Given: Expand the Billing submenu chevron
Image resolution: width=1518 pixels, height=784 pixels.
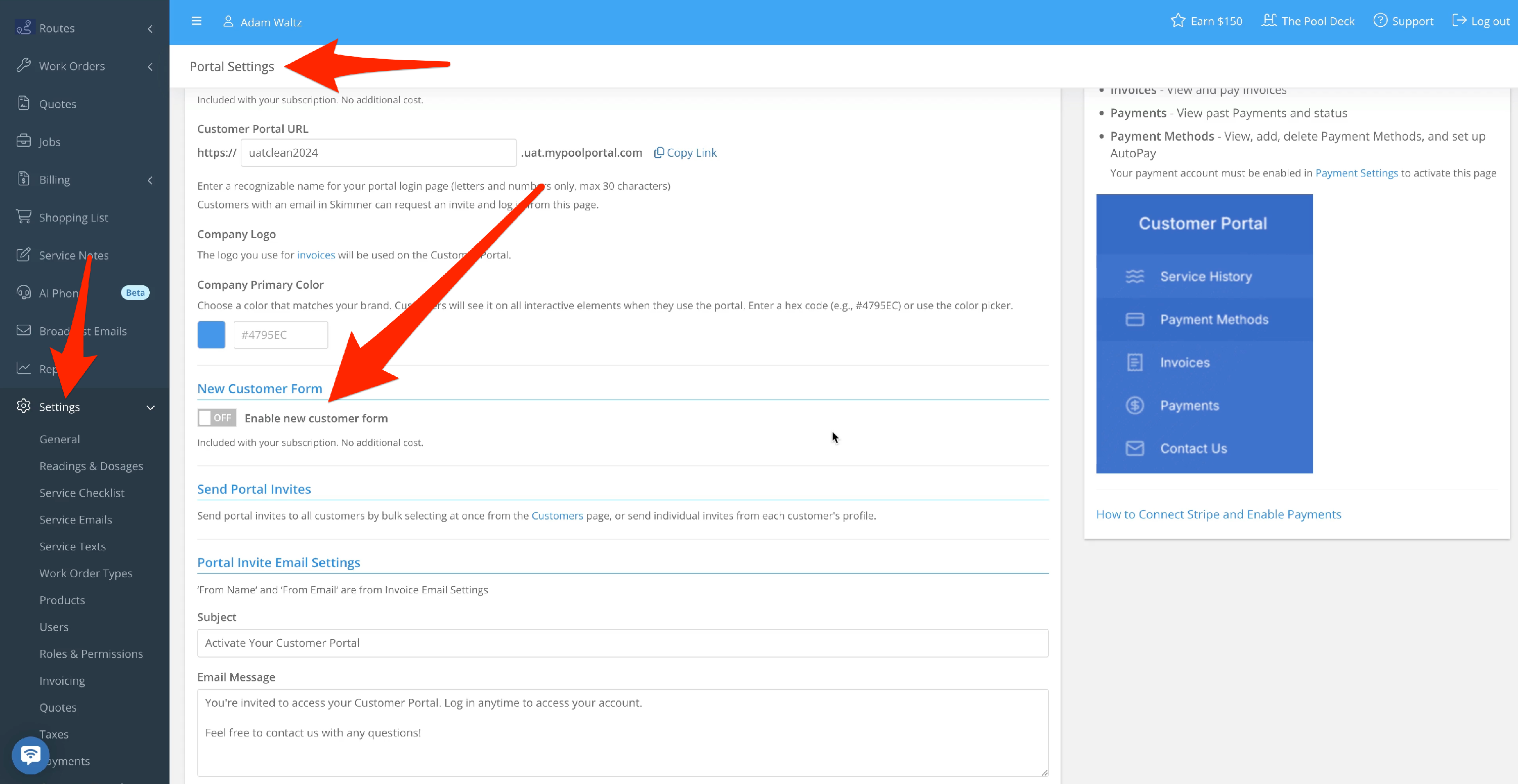Looking at the screenshot, I should tap(150, 180).
